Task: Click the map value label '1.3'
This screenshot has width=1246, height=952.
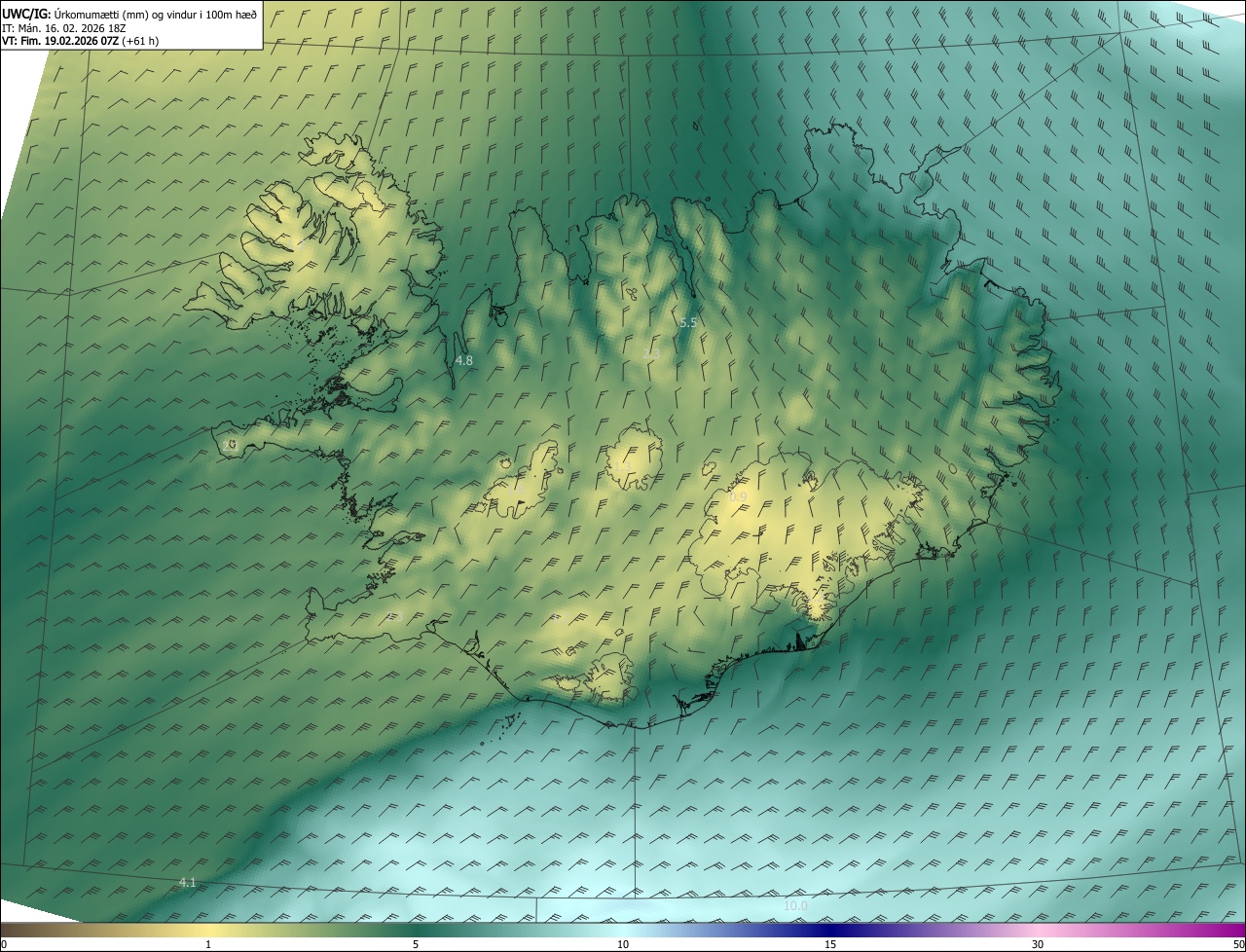Action: coord(622,466)
